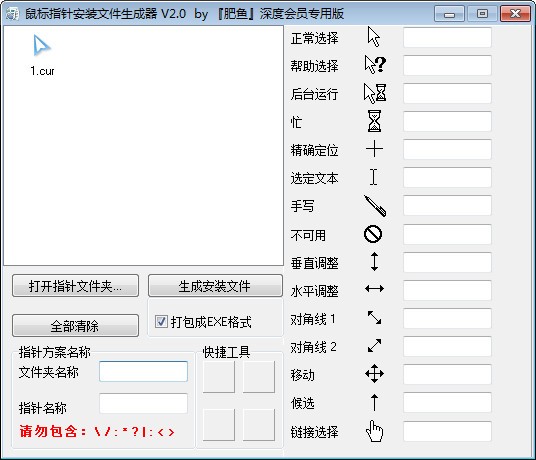The height and width of the screenshot is (460, 536).
Task: Click the background-running arrow hourglass icon
Action: 375,93
